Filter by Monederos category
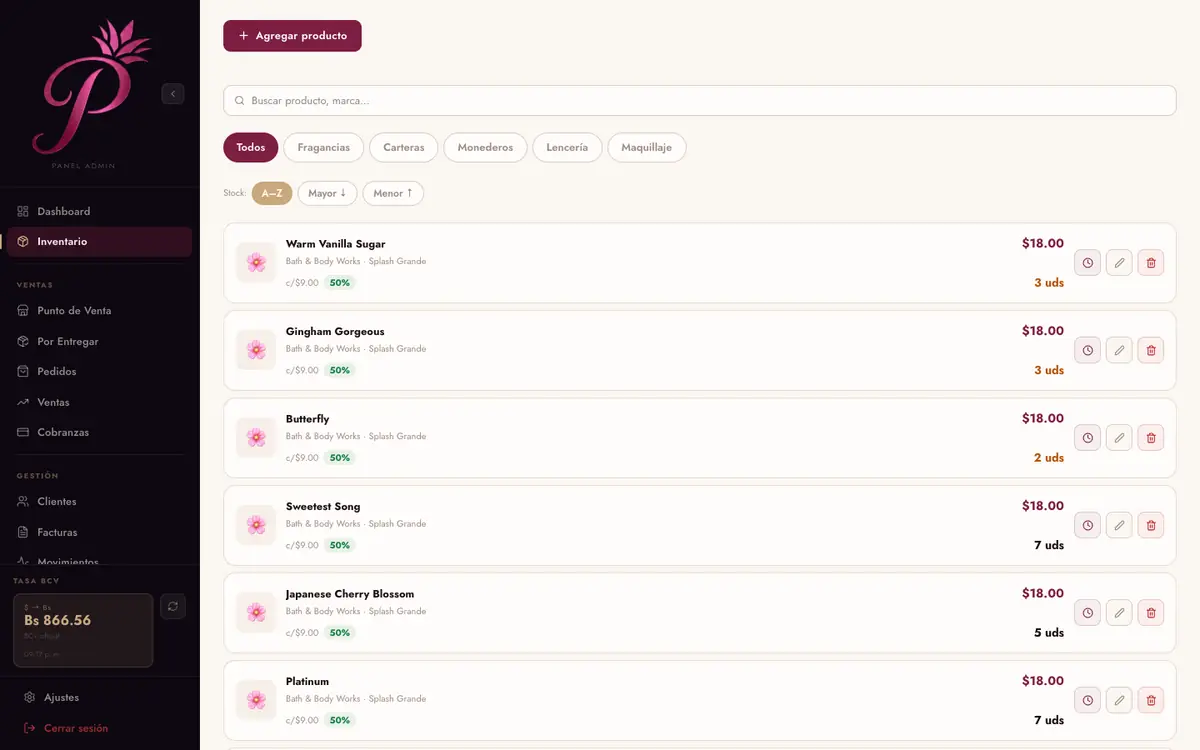Image resolution: width=1200 pixels, height=750 pixels. pyautogui.click(x=485, y=148)
